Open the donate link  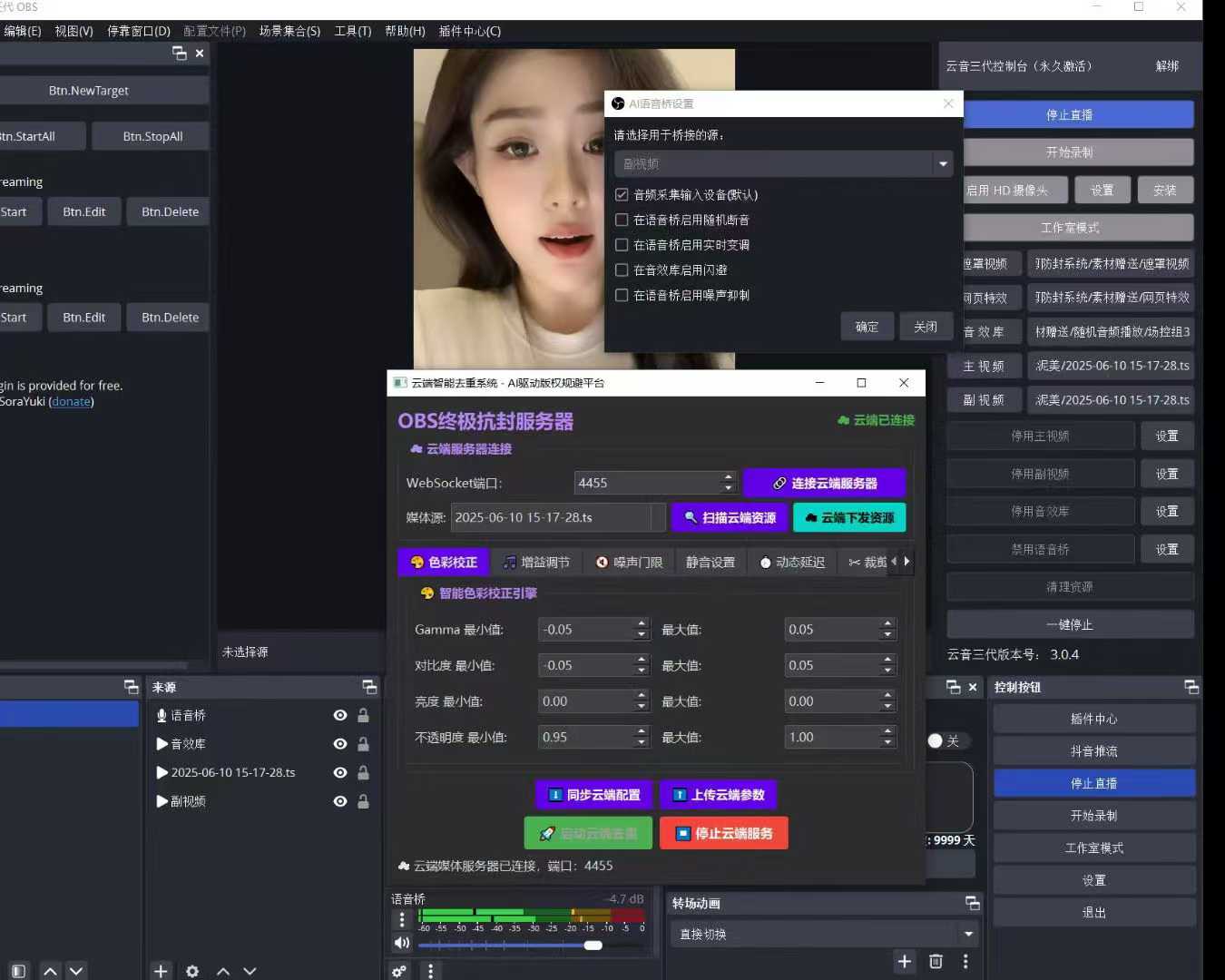(71, 401)
